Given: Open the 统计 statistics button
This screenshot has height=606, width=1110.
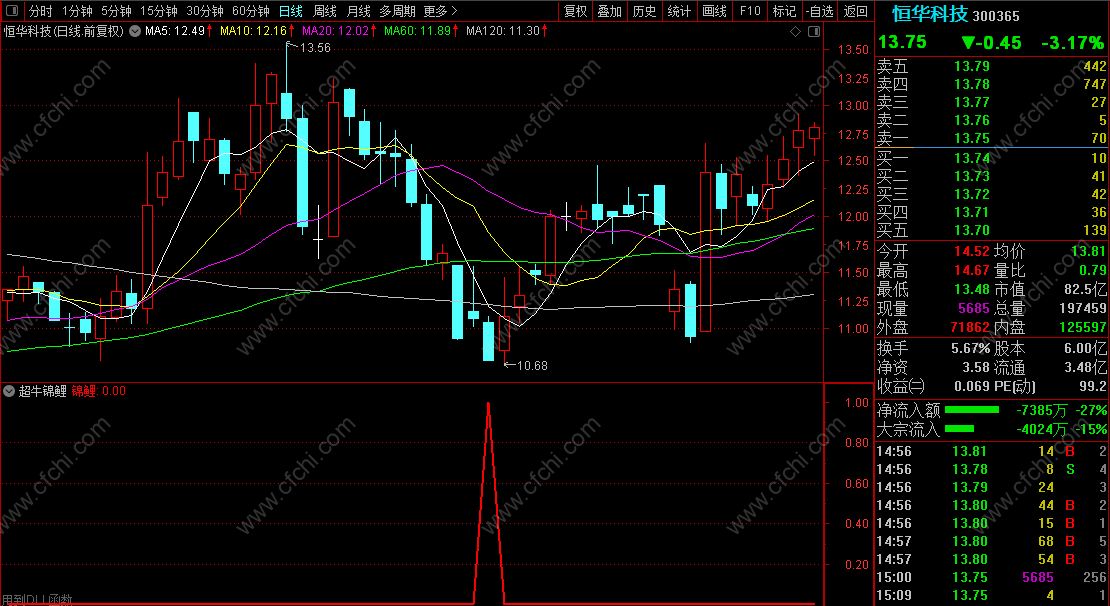Looking at the screenshot, I should click(x=680, y=11).
